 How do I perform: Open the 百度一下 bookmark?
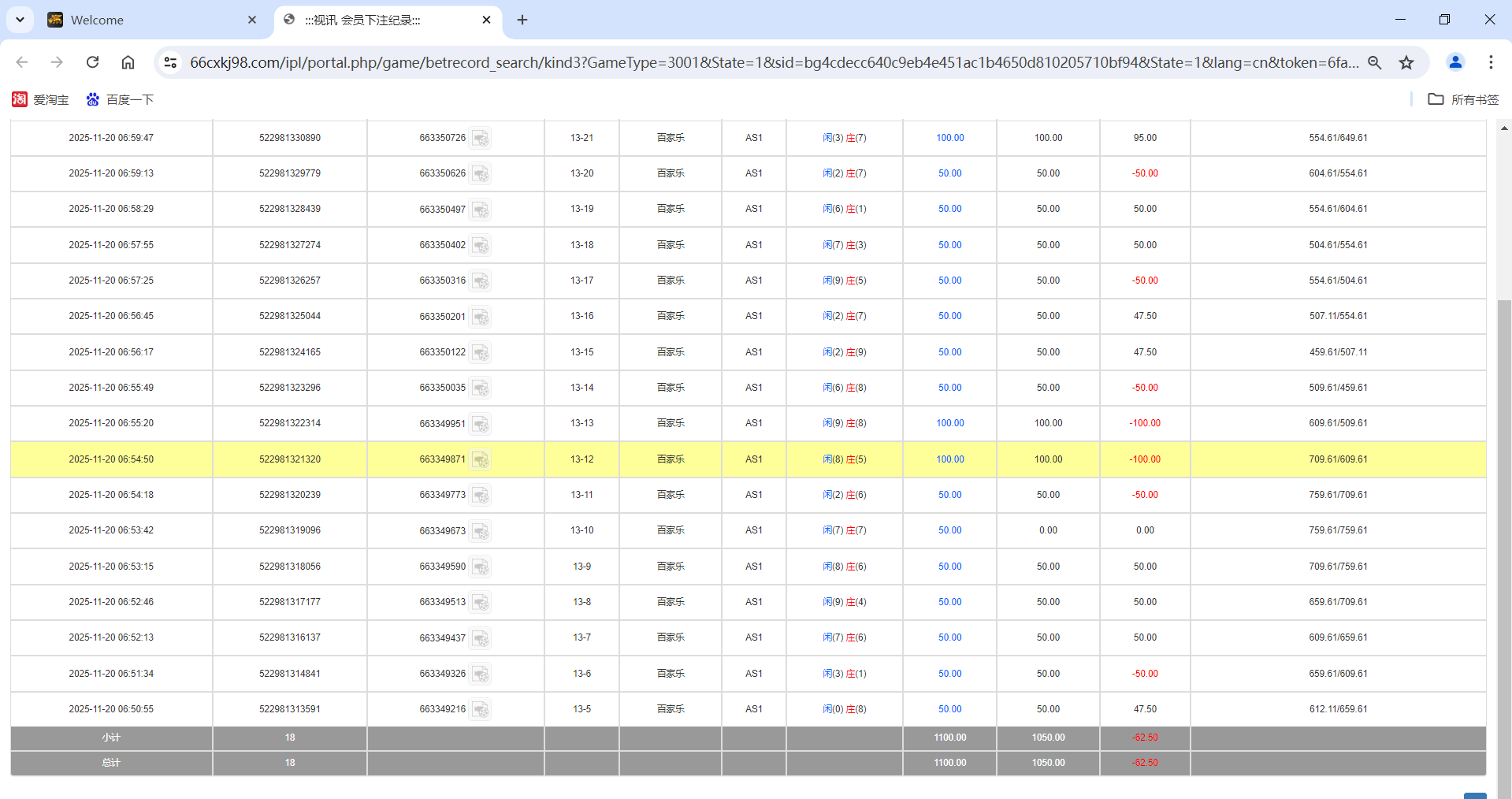click(120, 99)
